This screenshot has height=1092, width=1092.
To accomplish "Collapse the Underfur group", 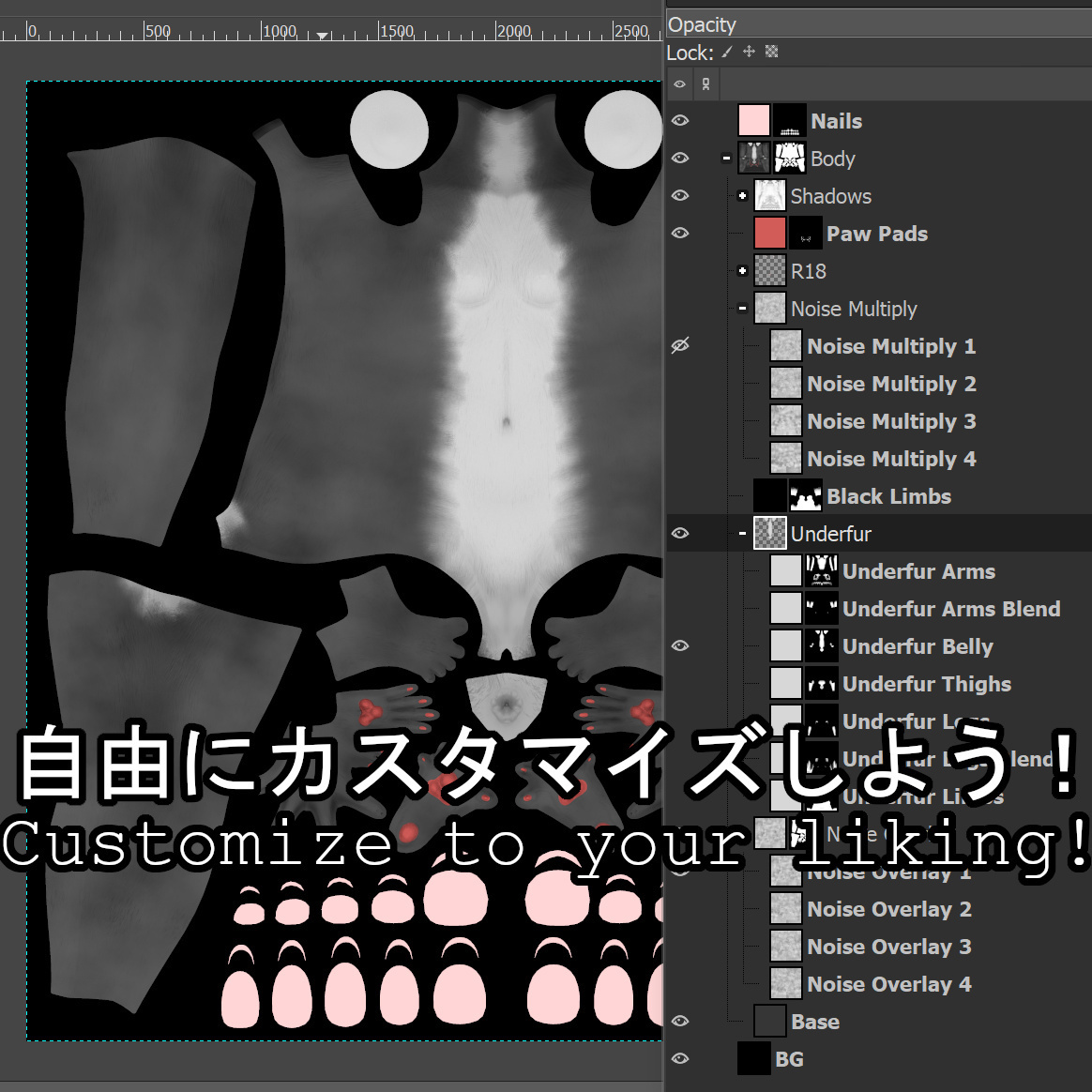I will tap(741, 533).
